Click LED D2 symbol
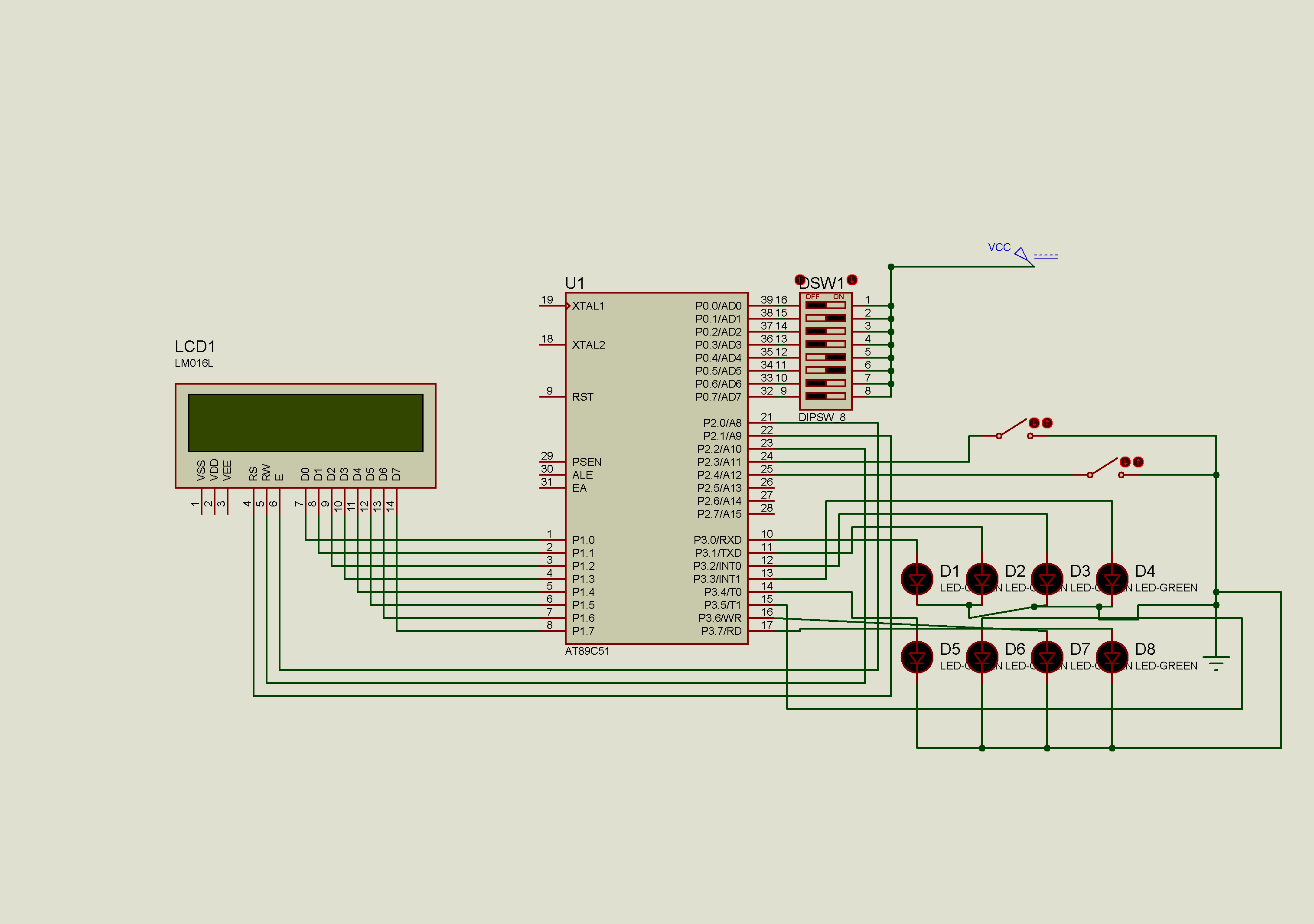This screenshot has height=924, width=1314. [x=982, y=579]
